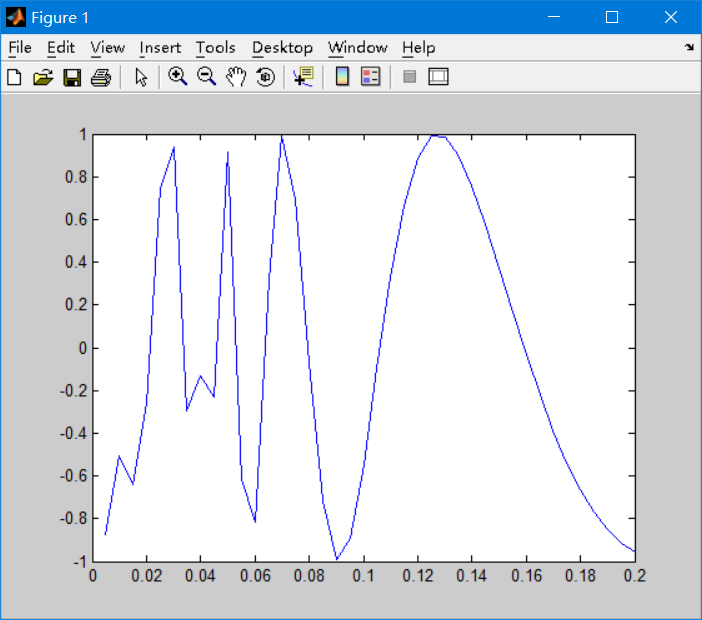Viewport: 702px width, 620px height.
Task: Select the Zoom Out magnifier tool
Action: (x=206, y=77)
